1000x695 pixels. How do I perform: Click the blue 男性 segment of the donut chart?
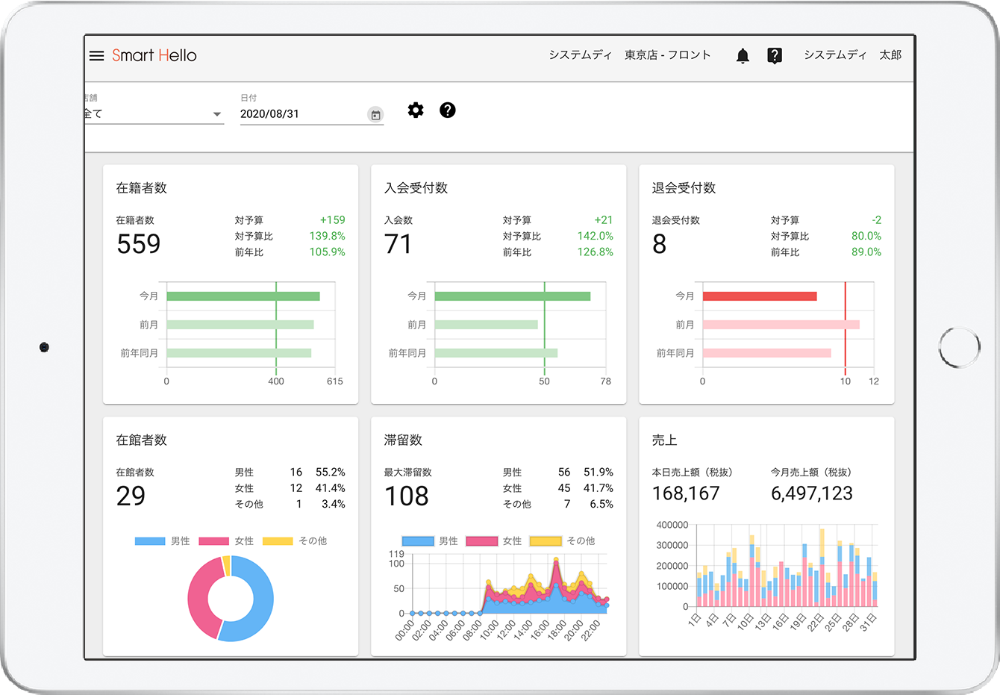[x=255, y=600]
